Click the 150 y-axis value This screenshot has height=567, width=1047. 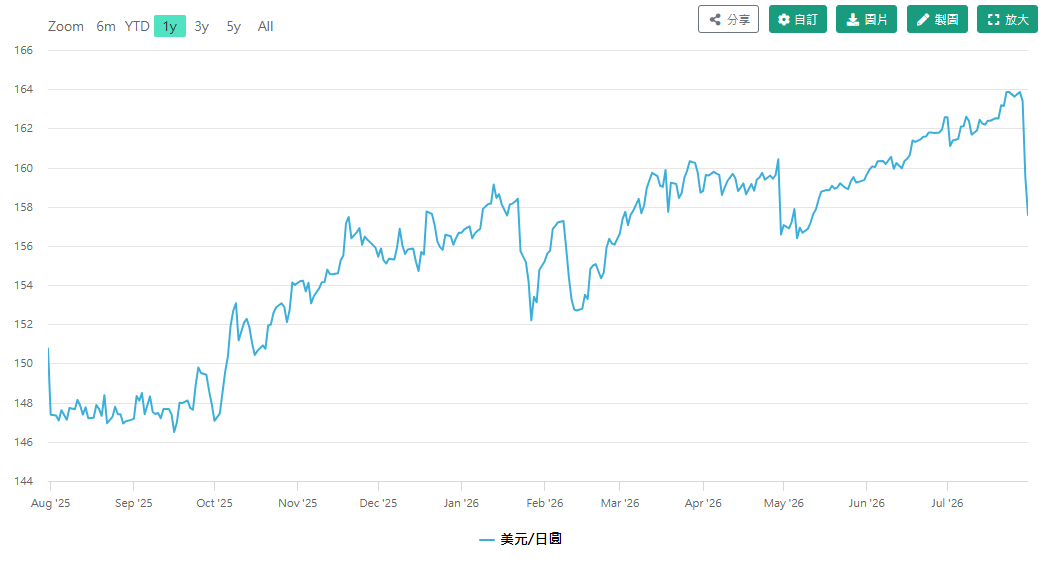(23, 363)
